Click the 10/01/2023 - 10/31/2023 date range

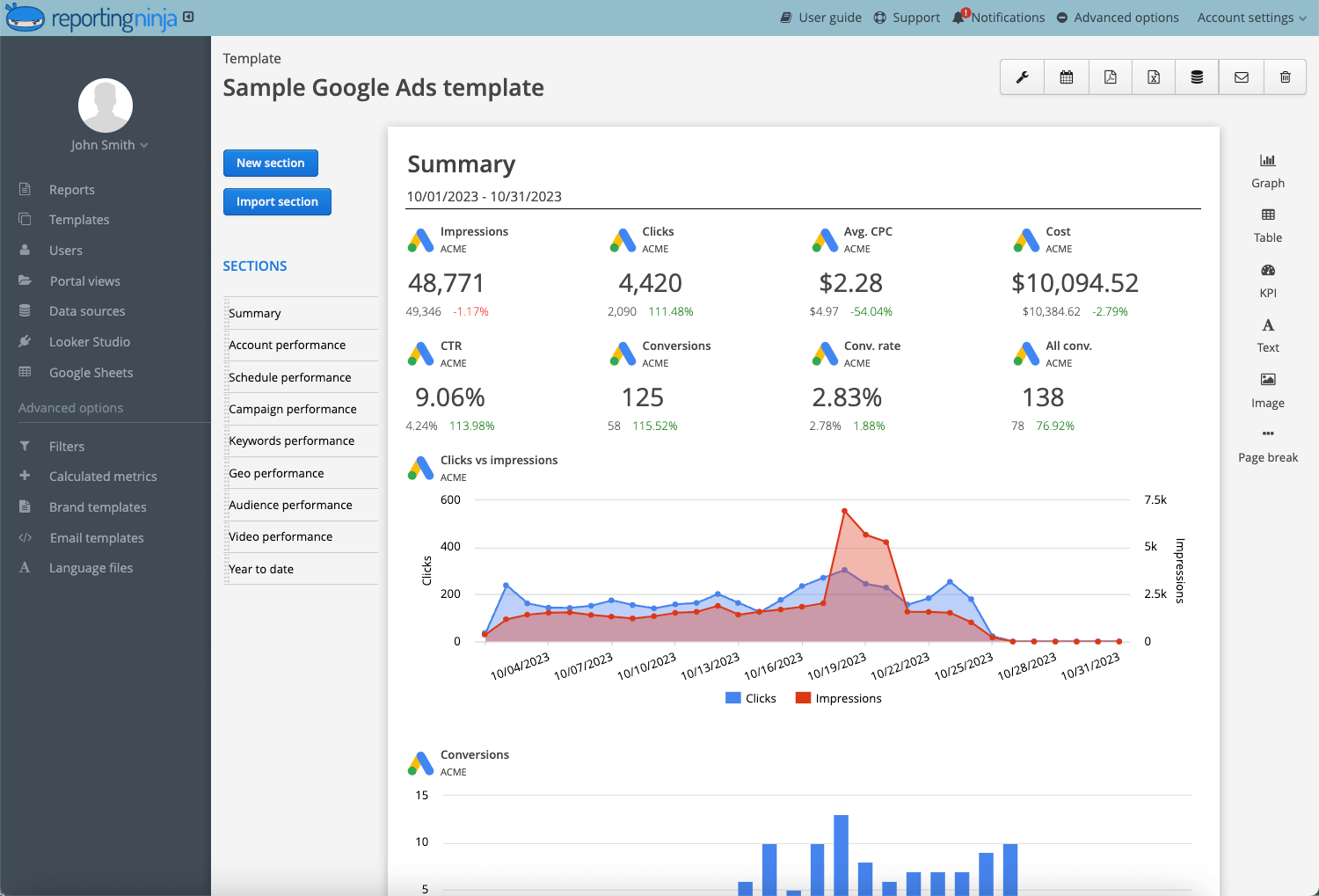pyautogui.click(x=485, y=196)
